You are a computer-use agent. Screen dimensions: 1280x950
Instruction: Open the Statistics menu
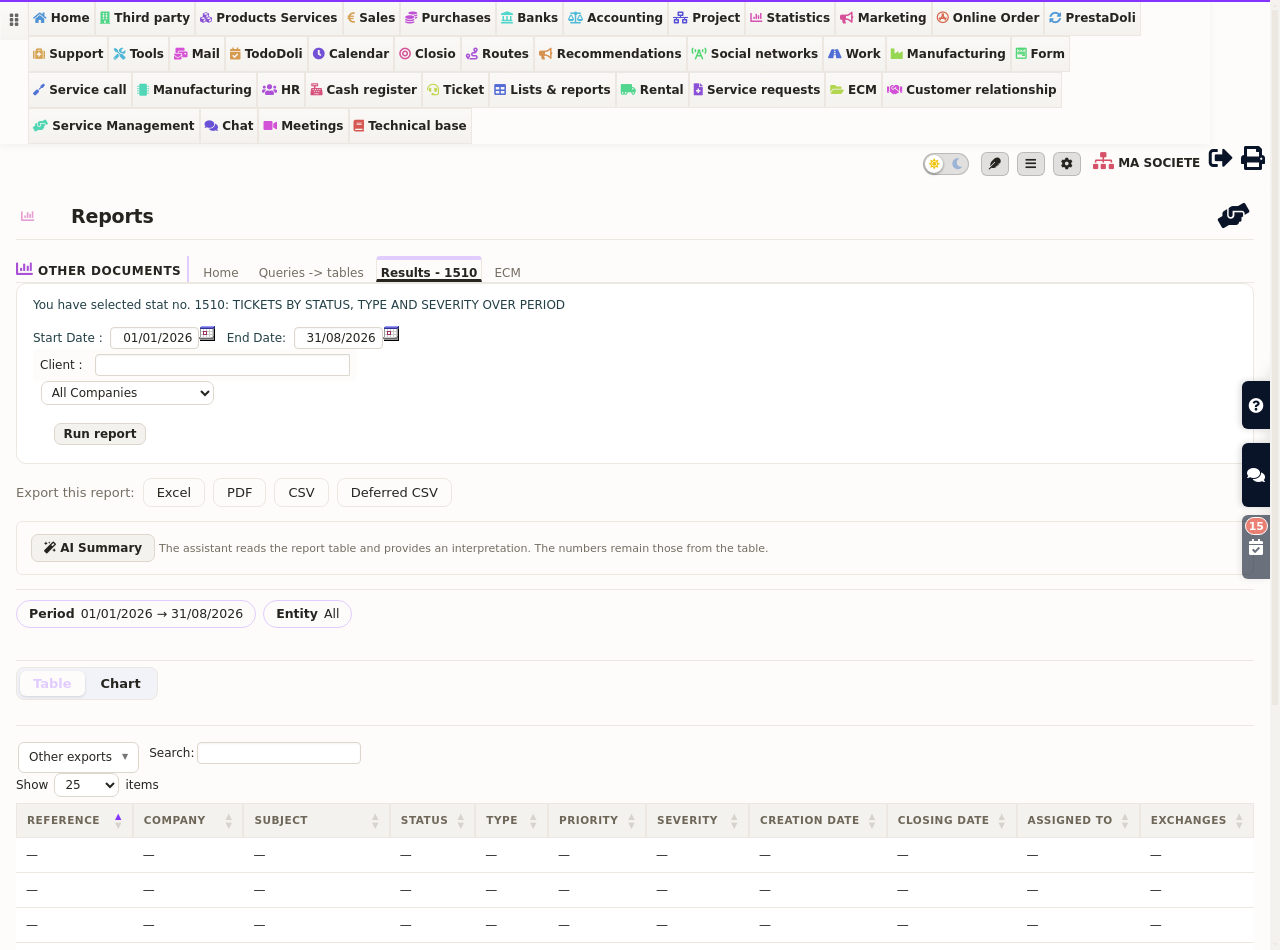[790, 18]
